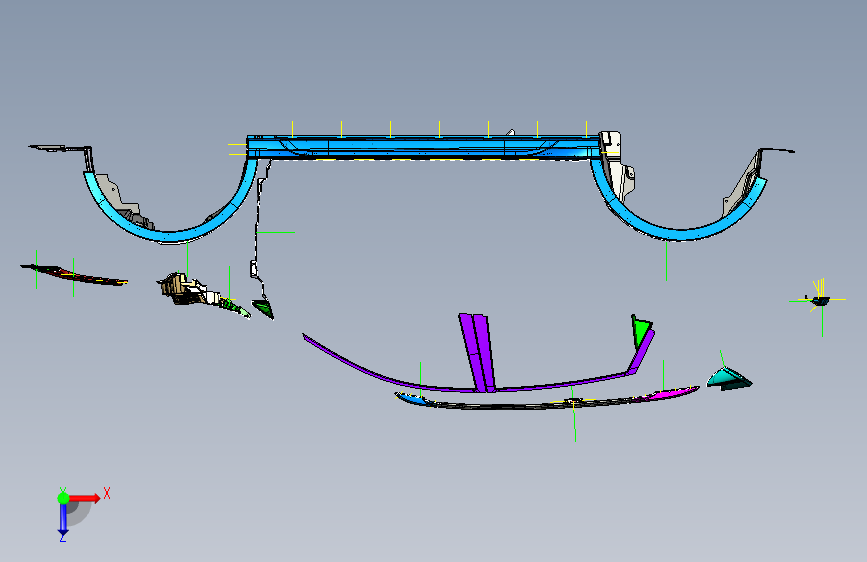Select the teal wedge-shaped part
Viewport: 867px width, 562px height.
pos(729,379)
